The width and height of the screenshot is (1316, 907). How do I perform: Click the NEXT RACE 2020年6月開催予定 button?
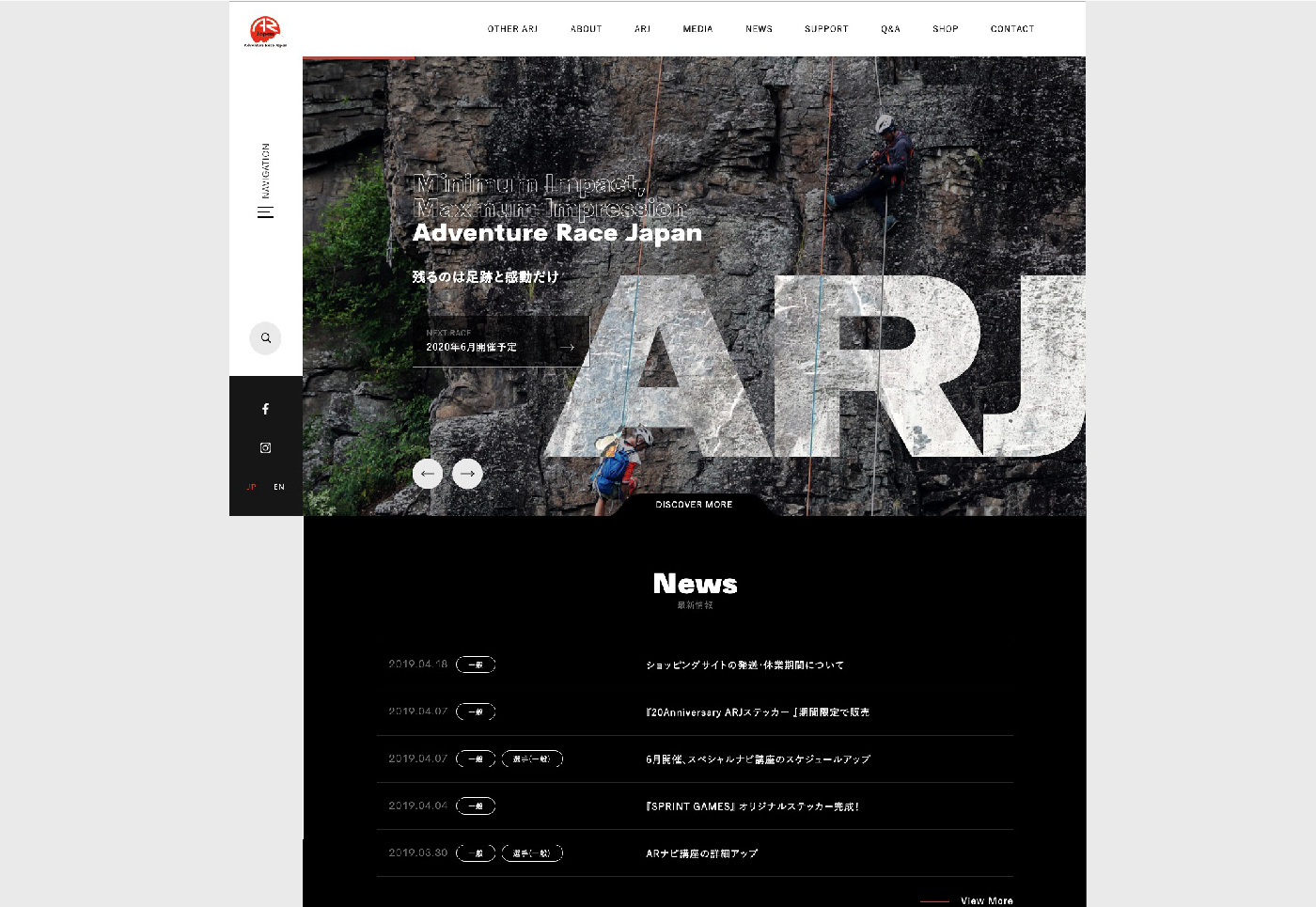click(x=501, y=341)
